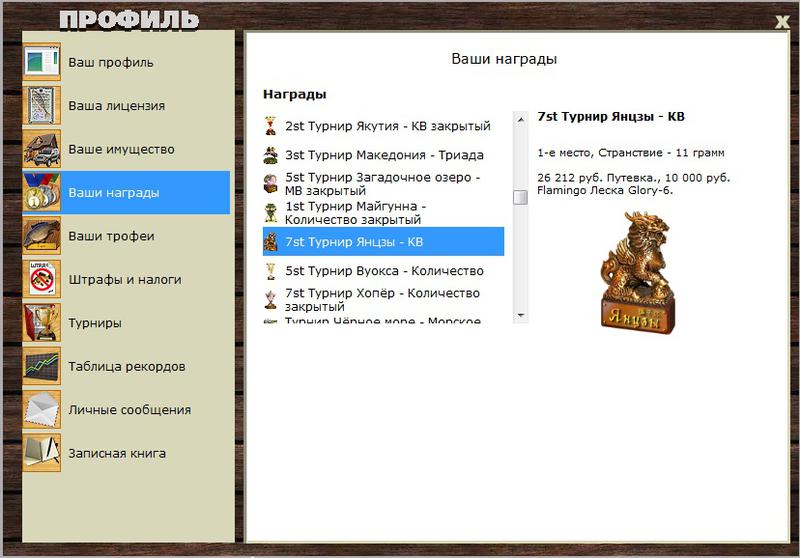Close the Профиль window with X
The width and height of the screenshot is (800, 558).
pos(782,21)
